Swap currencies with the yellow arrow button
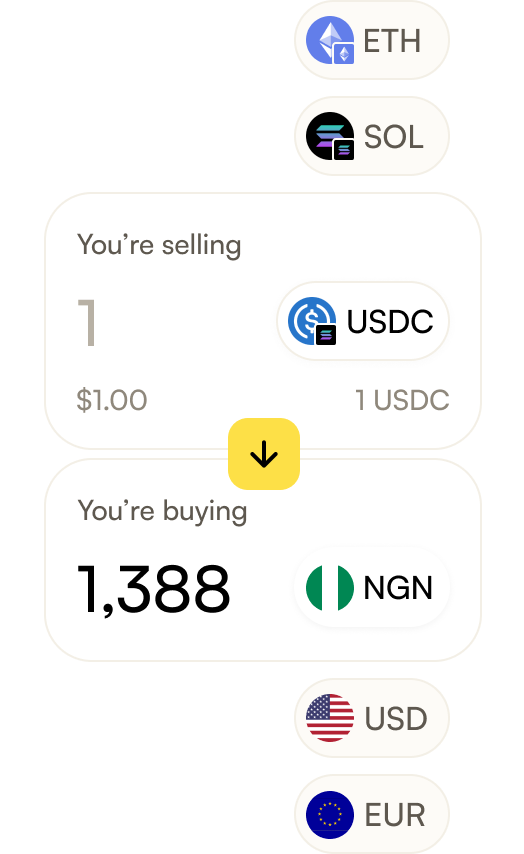 (264, 454)
